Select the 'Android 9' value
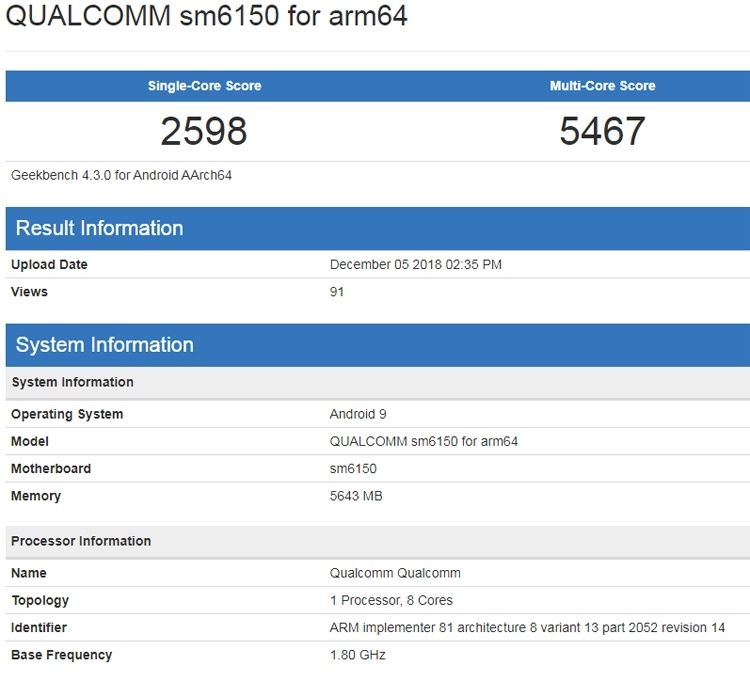Viewport: 750px width, 681px height. coord(358,414)
